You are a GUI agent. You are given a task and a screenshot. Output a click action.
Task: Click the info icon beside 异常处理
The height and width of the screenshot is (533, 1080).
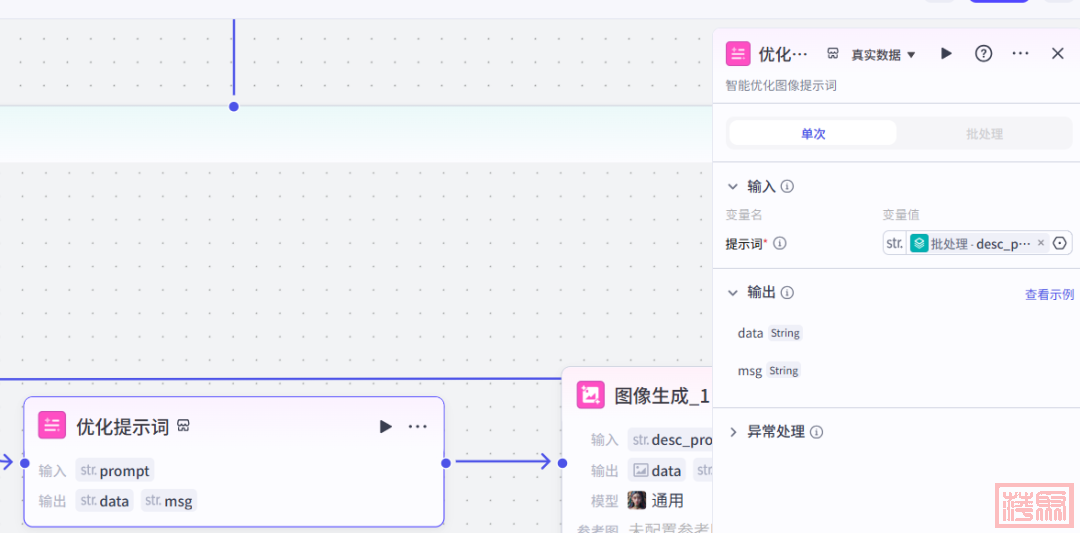tap(816, 432)
